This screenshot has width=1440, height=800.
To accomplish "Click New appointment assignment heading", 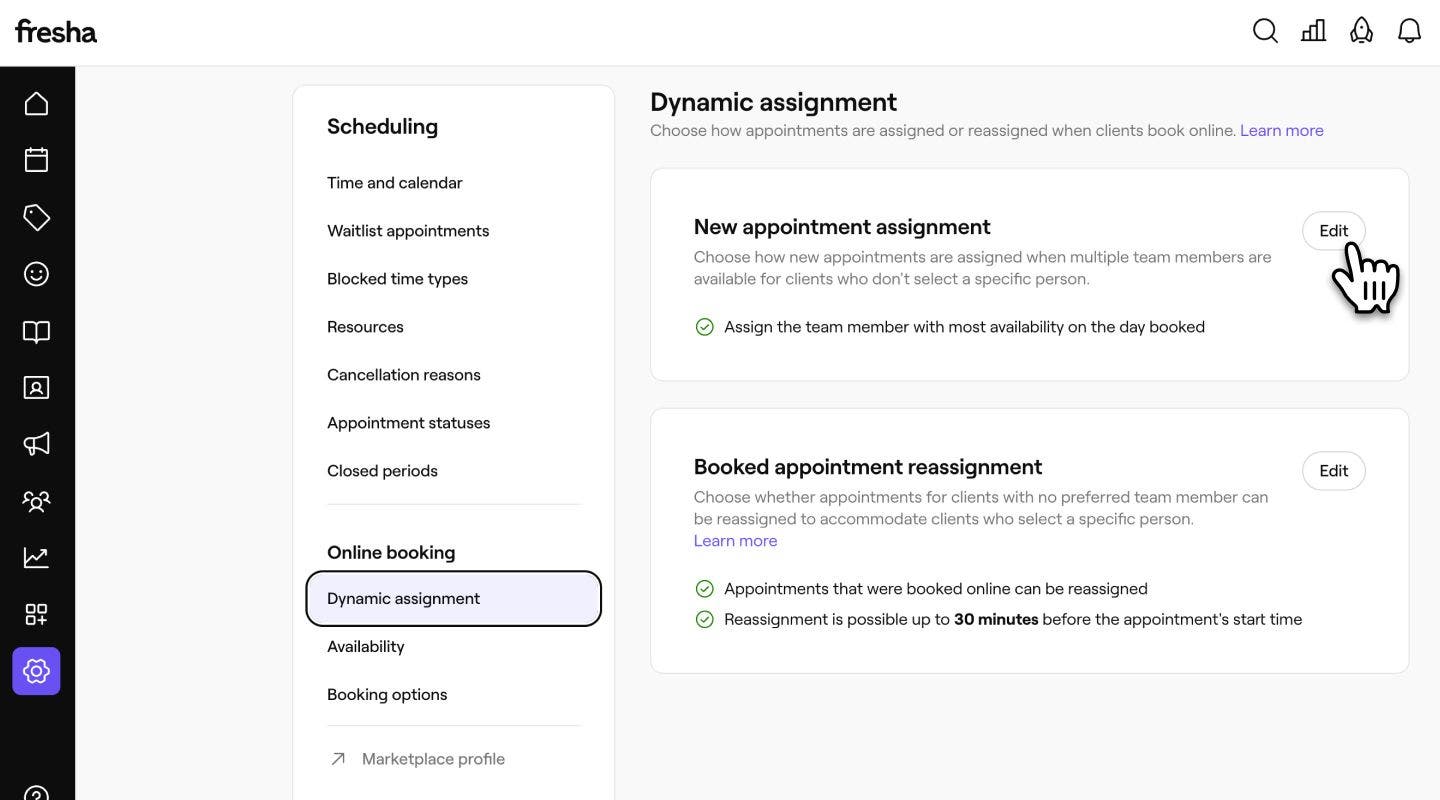I will tap(842, 227).
